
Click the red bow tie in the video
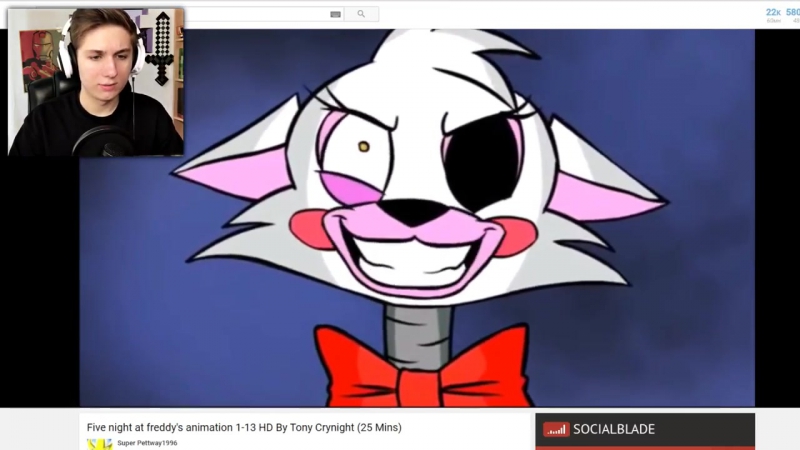(422, 368)
